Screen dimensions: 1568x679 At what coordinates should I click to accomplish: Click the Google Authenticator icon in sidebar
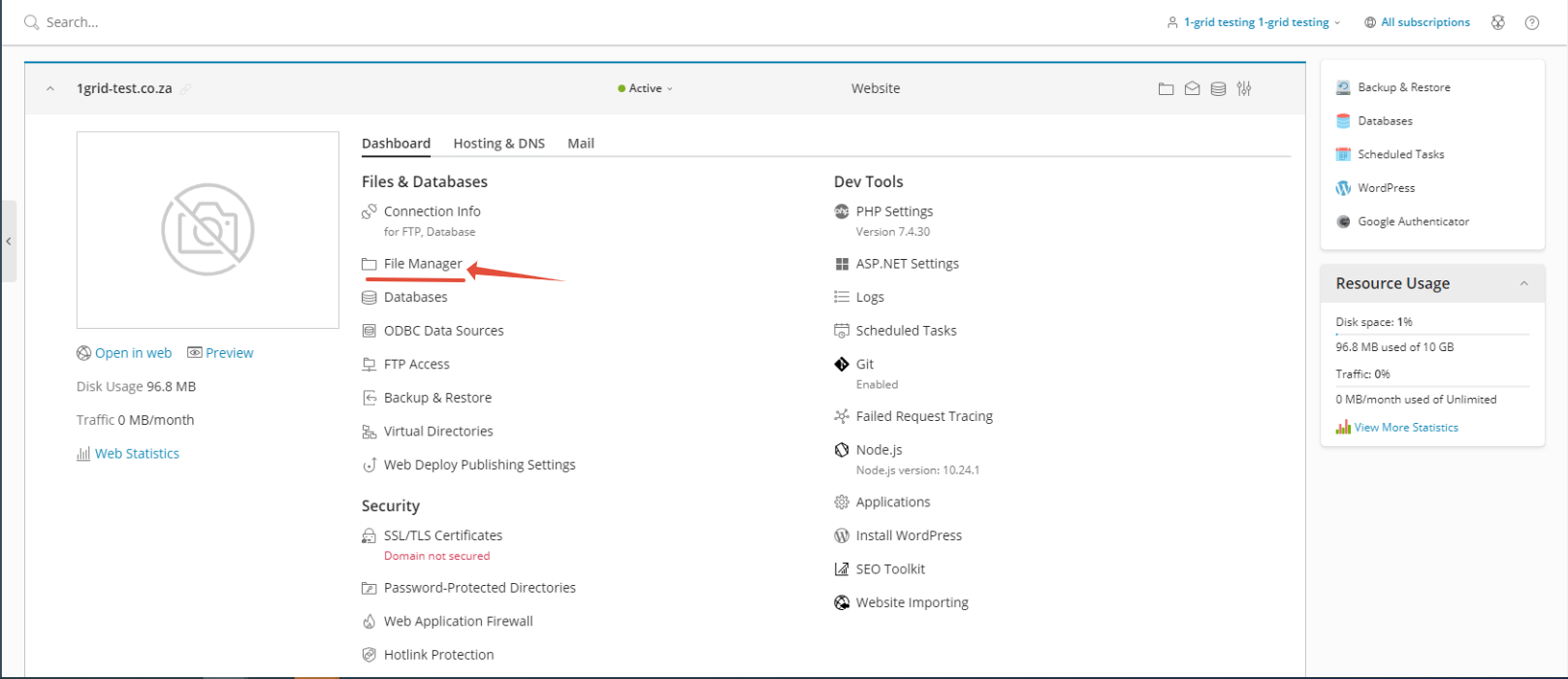(1343, 221)
